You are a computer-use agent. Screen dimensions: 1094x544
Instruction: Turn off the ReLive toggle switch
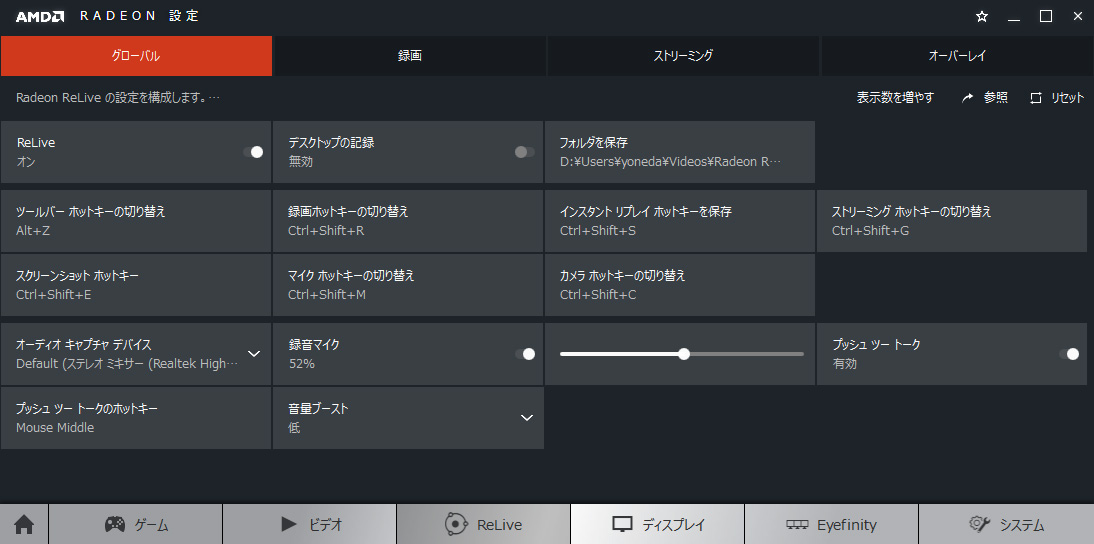click(253, 152)
